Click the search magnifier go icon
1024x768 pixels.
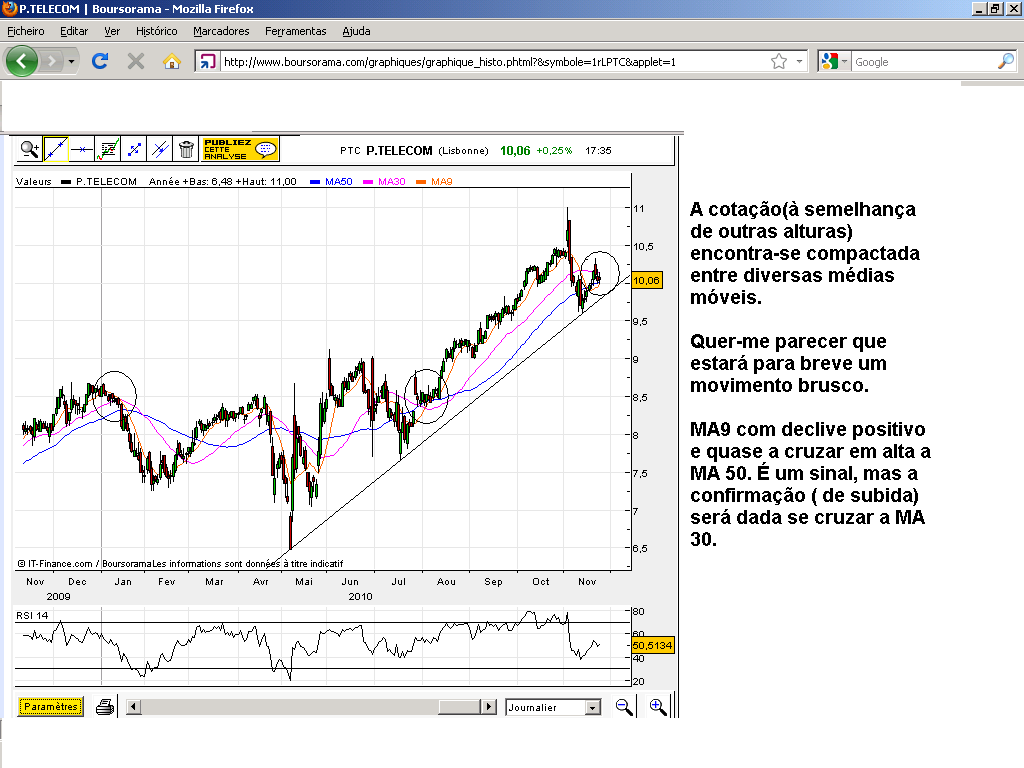click(1006, 61)
